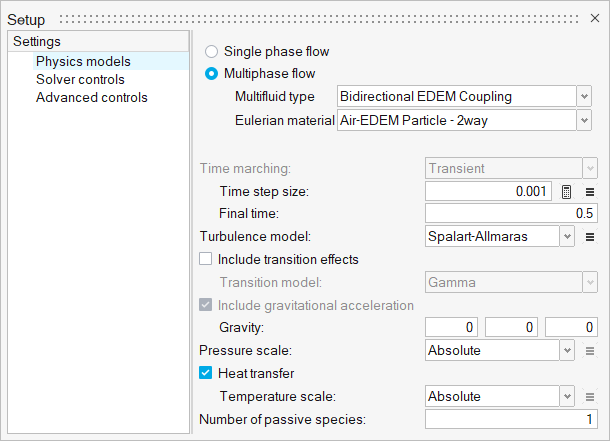Image resolution: width=610 pixels, height=441 pixels.
Task: Open the Turbulence model dropdown
Action: (x=568, y=237)
